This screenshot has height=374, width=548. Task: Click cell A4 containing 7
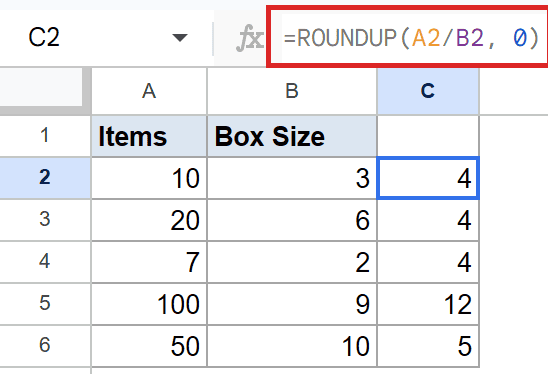149,262
